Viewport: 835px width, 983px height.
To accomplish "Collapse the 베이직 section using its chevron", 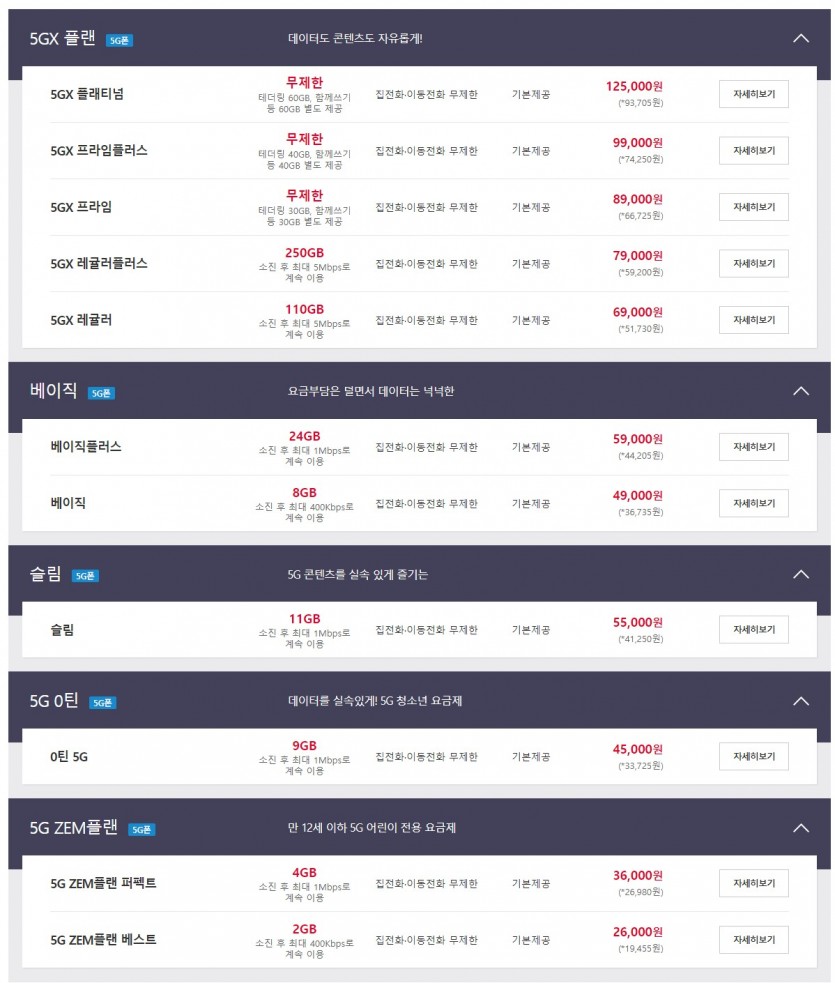I will coord(800,391).
